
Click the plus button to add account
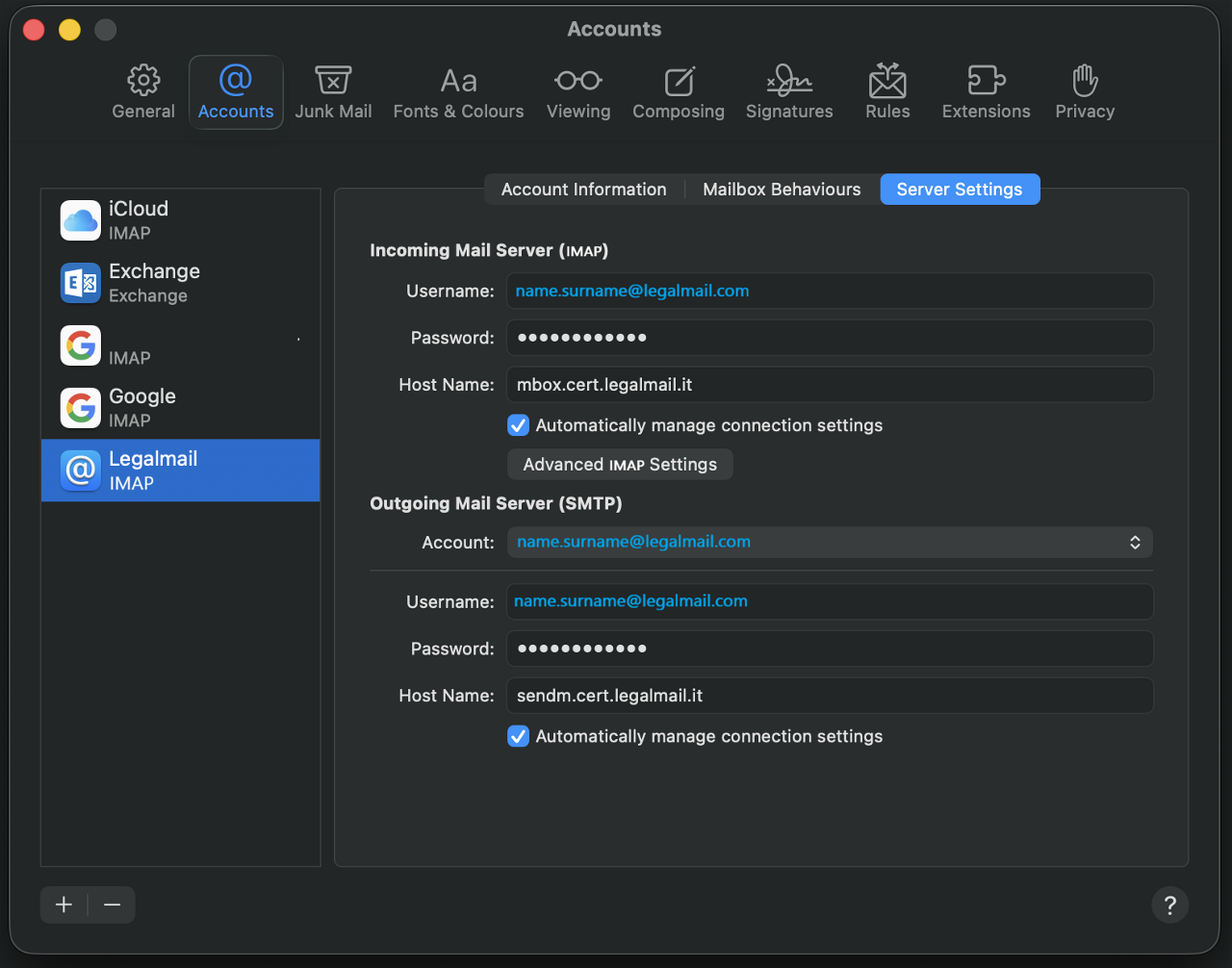(64, 904)
